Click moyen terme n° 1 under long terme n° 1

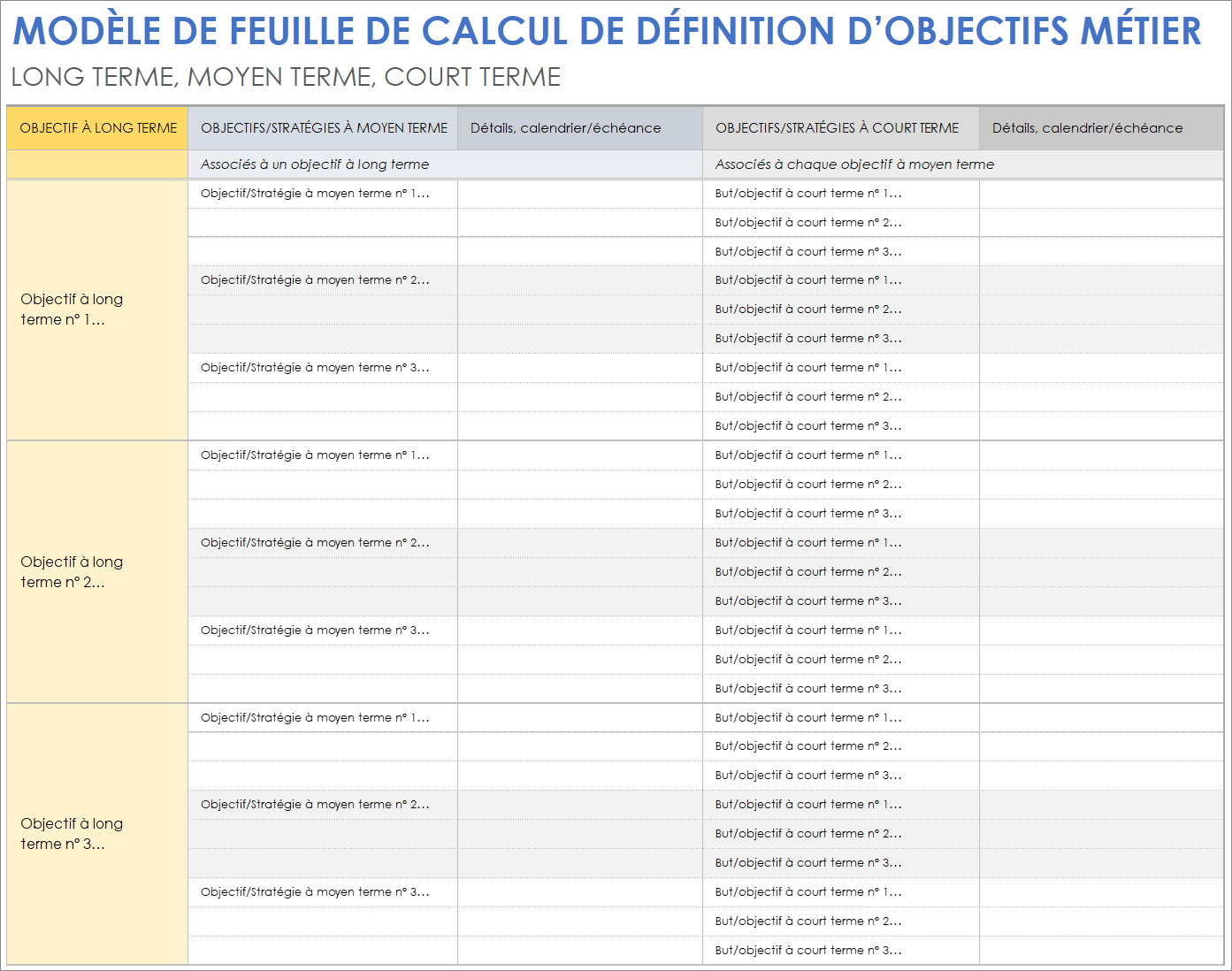click(x=323, y=194)
